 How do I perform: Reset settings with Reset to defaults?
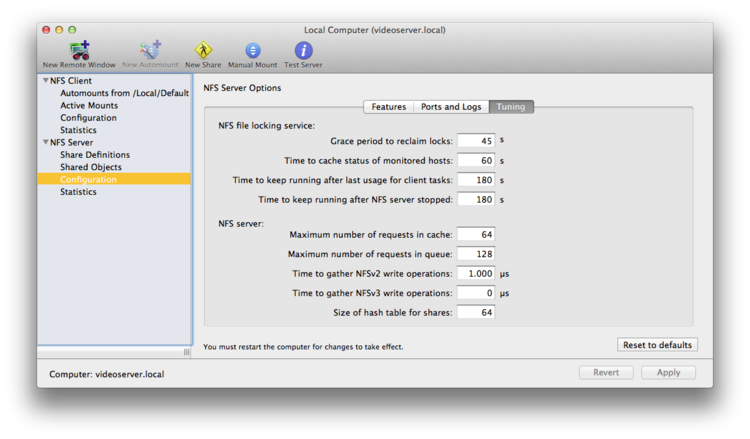click(657, 345)
